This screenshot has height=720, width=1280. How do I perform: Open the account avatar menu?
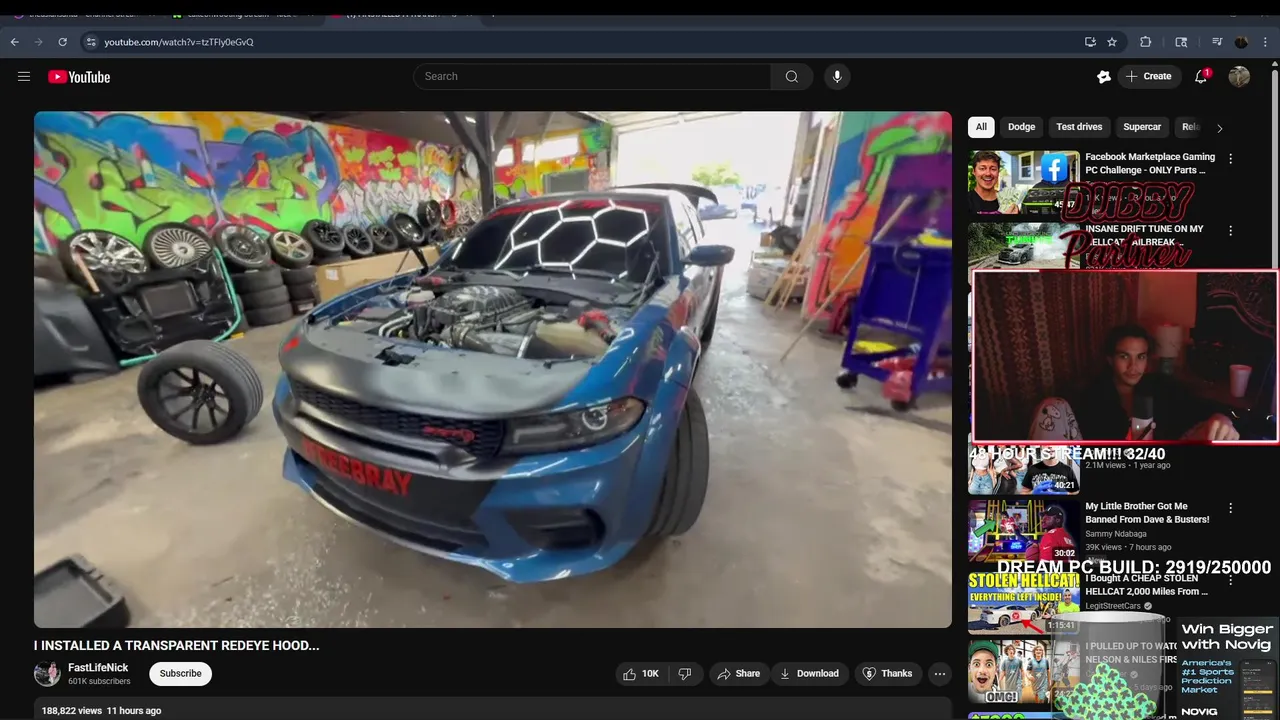pyautogui.click(x=1239, y=77)
